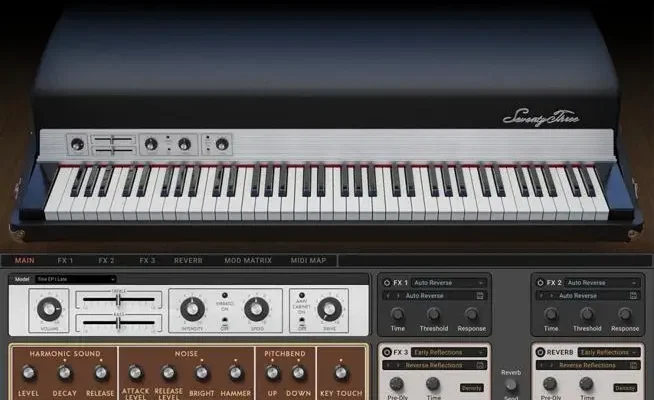Click the FX 1 save preset icon
The height and width of the screenshot is (400, 654).
click(481, 296)
